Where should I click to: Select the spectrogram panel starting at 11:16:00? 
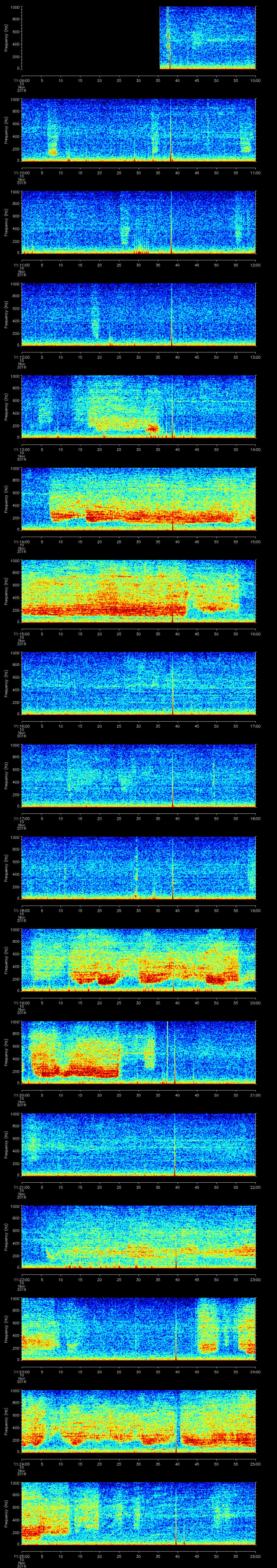tap(139, 683)
